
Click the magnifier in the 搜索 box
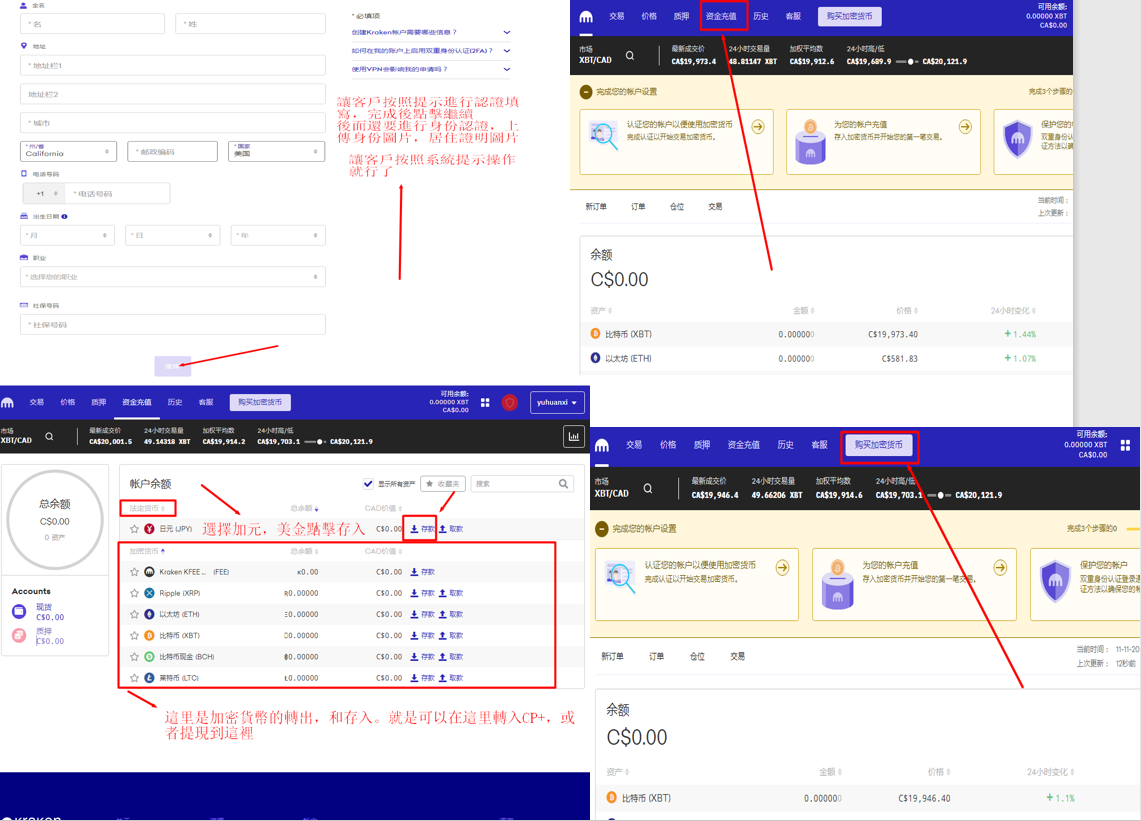tap(564, 484)
